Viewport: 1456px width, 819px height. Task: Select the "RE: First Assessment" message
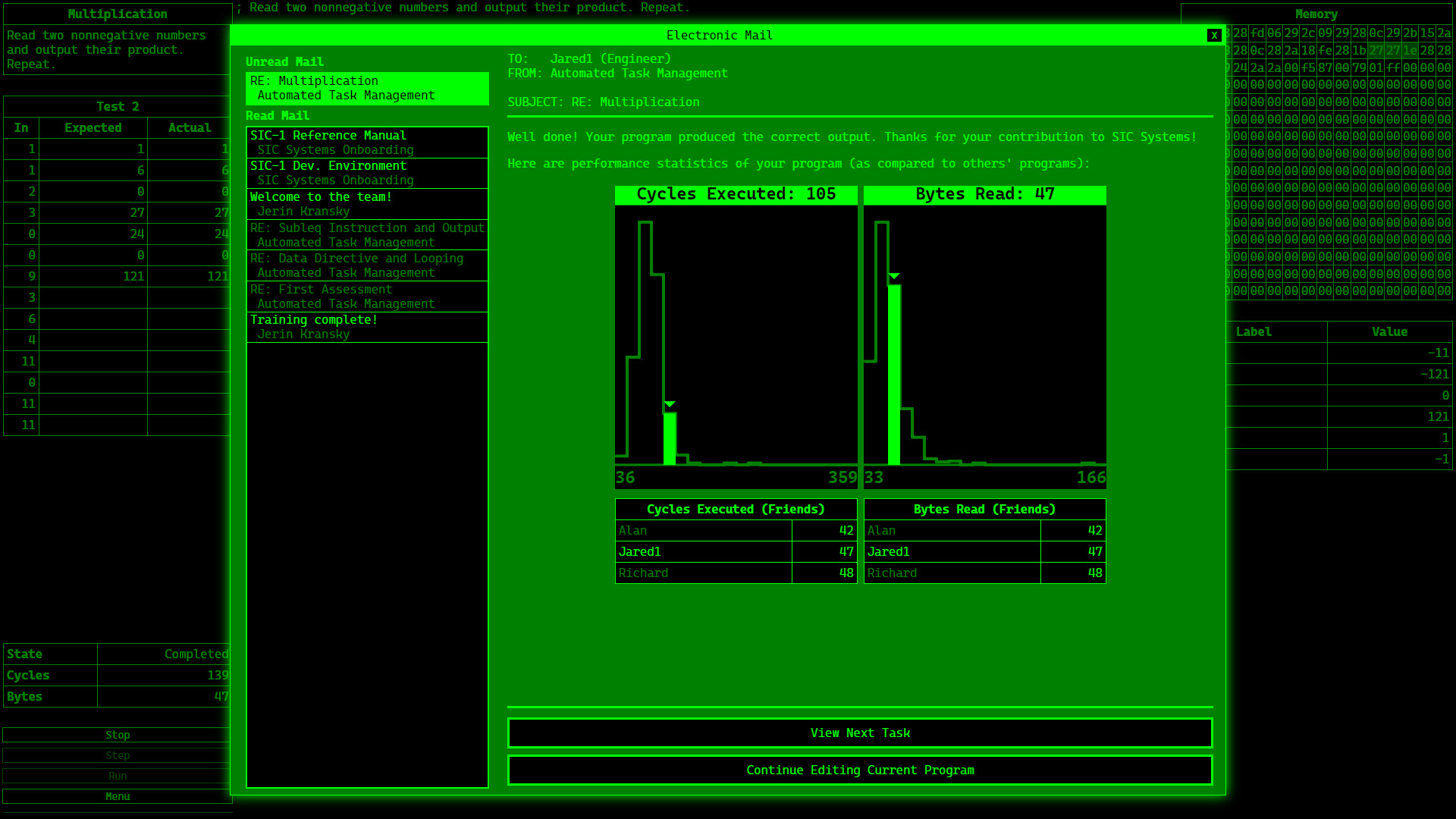[367, 296]
